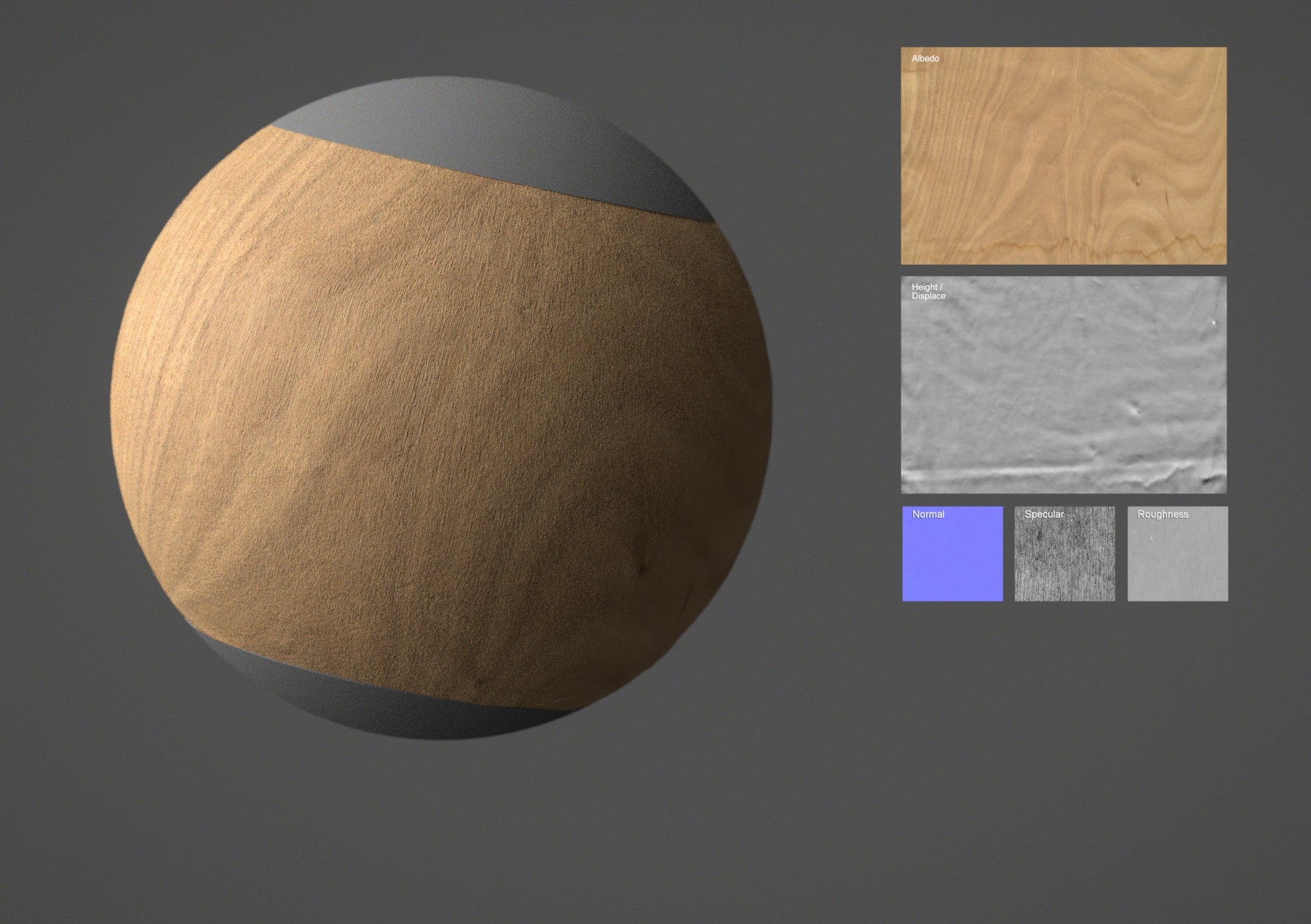Select the Roughness map thumbnail
The height and width of the screenshot is (924, 1311).
tap(1177, 553)
